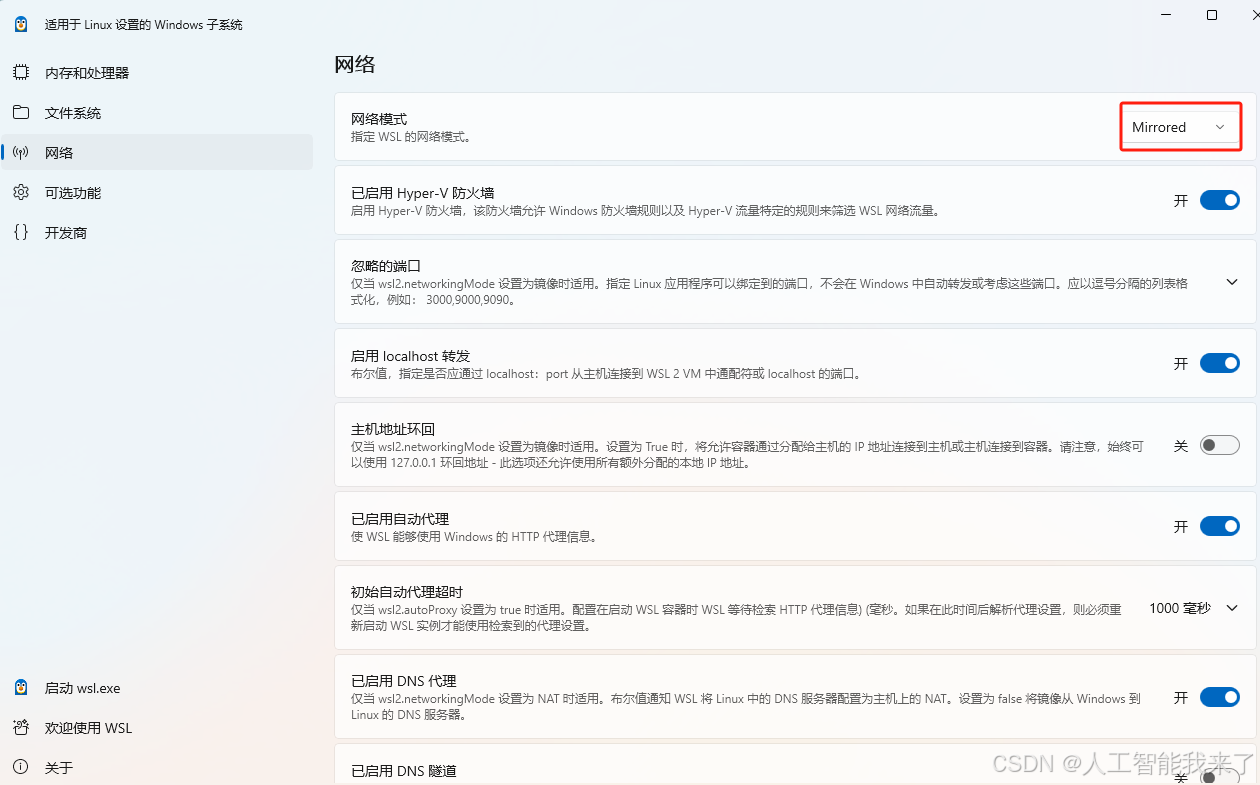Click the 网络模式 setting label

coord(379,119)
